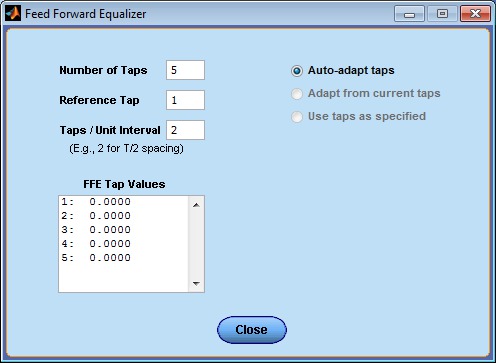This screenshot has height=363, width=496.
Task: Click the Taps / Unit Interval field
Action: (x=185, y=130)
